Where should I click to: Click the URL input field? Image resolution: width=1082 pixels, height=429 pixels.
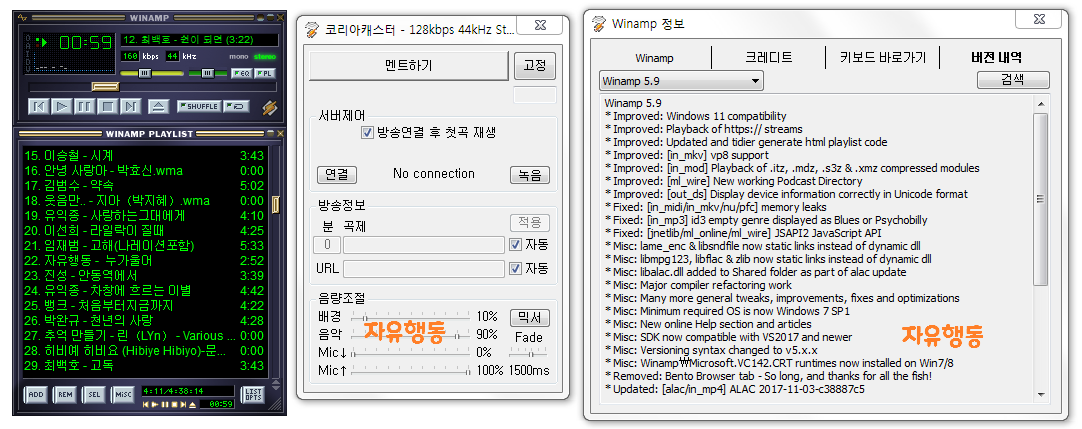424,268
